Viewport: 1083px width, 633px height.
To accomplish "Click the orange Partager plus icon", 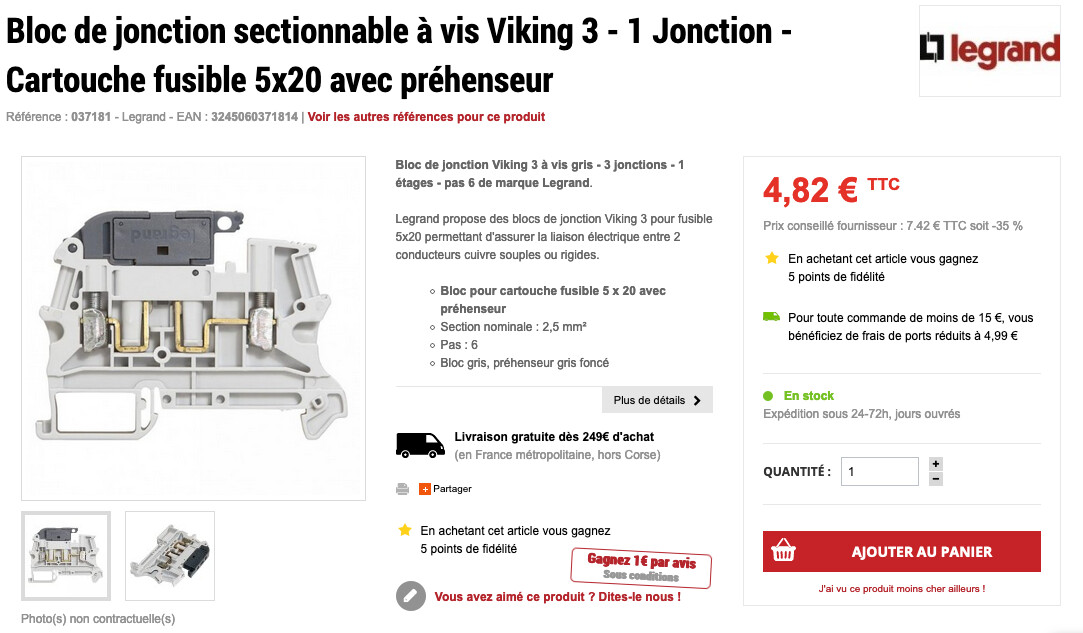I will pos(425,489).
